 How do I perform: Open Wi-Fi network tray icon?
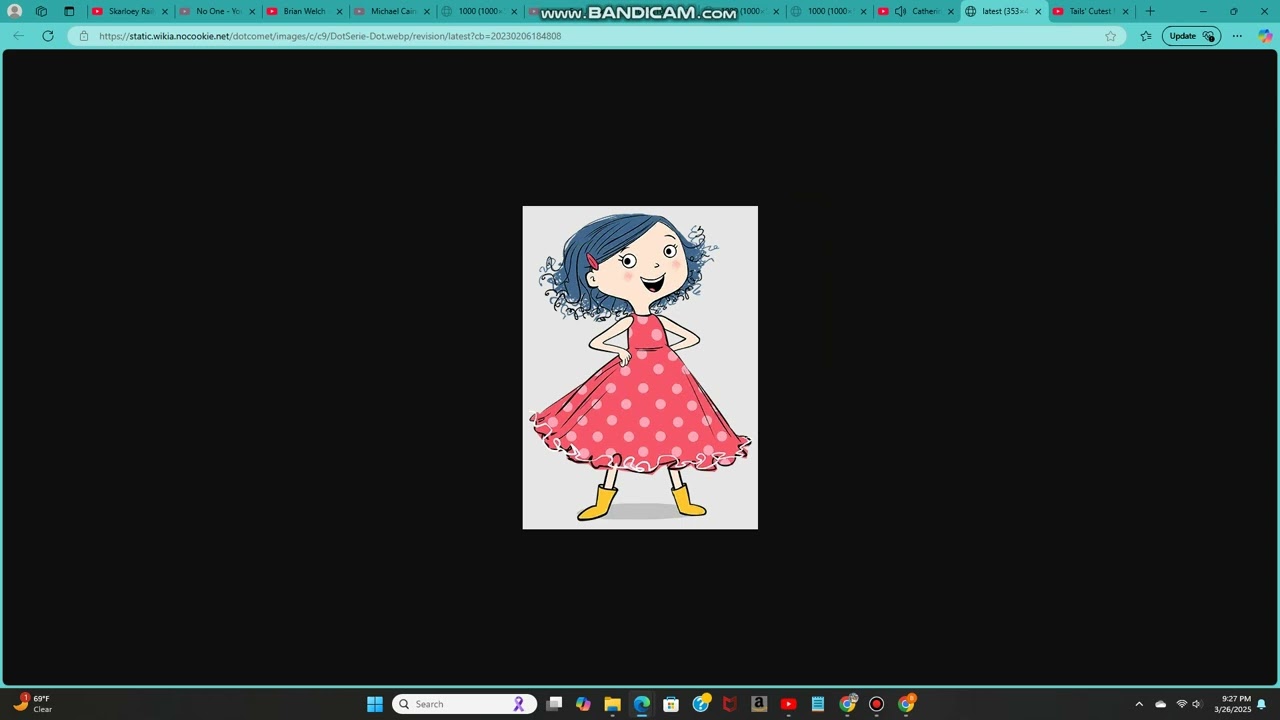[1181, 704]
